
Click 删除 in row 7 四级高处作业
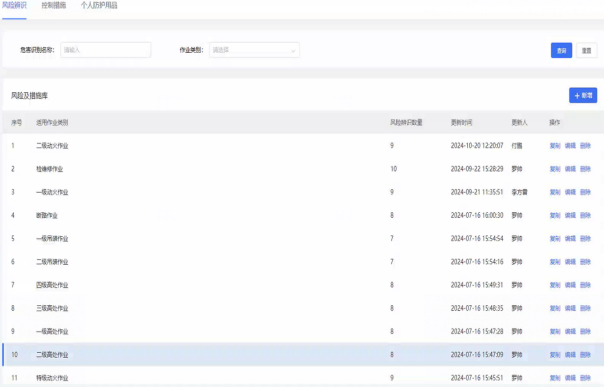585,285
